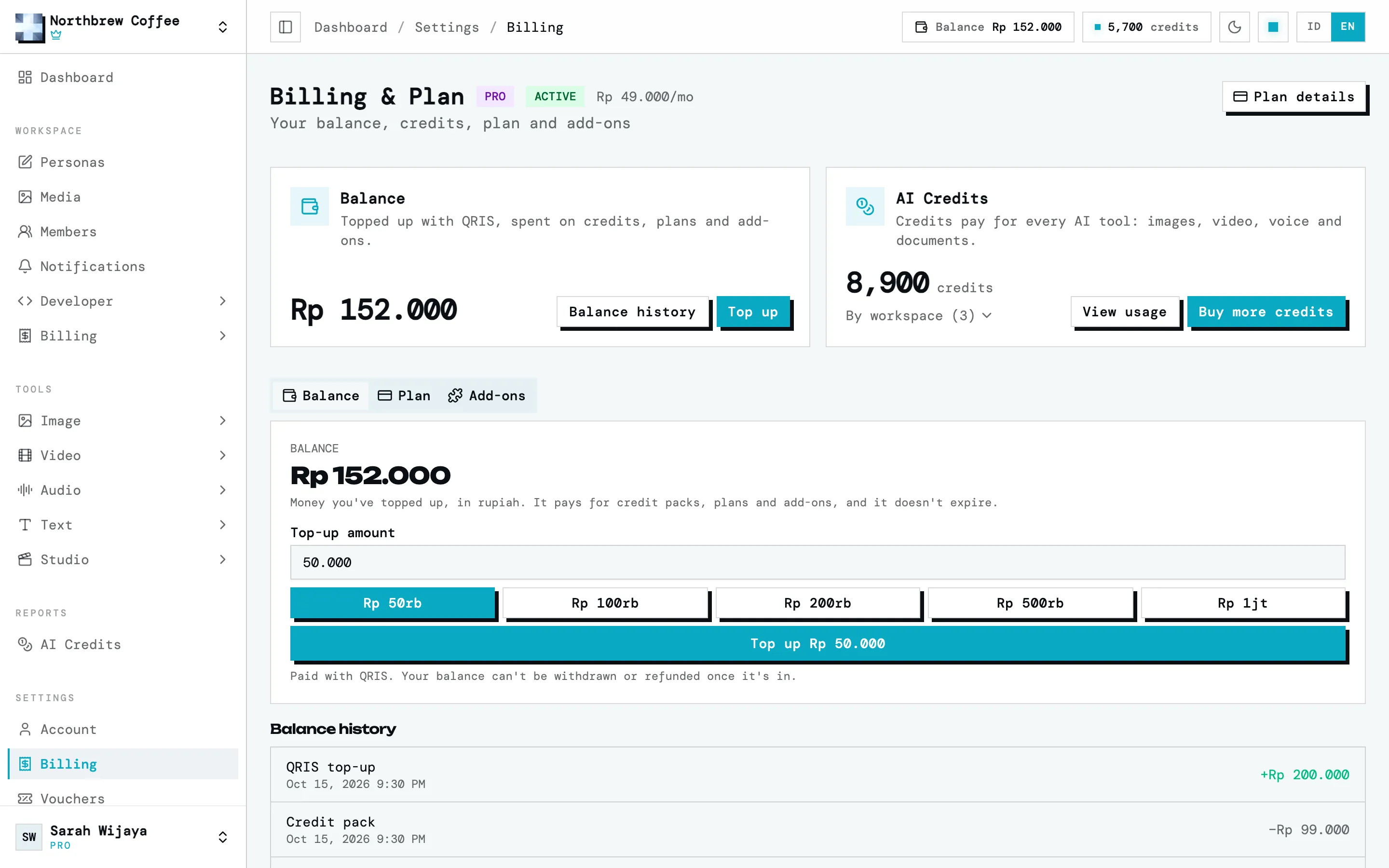Switch language to ID
1389x868 pixels.
(x=1313, y=27)
